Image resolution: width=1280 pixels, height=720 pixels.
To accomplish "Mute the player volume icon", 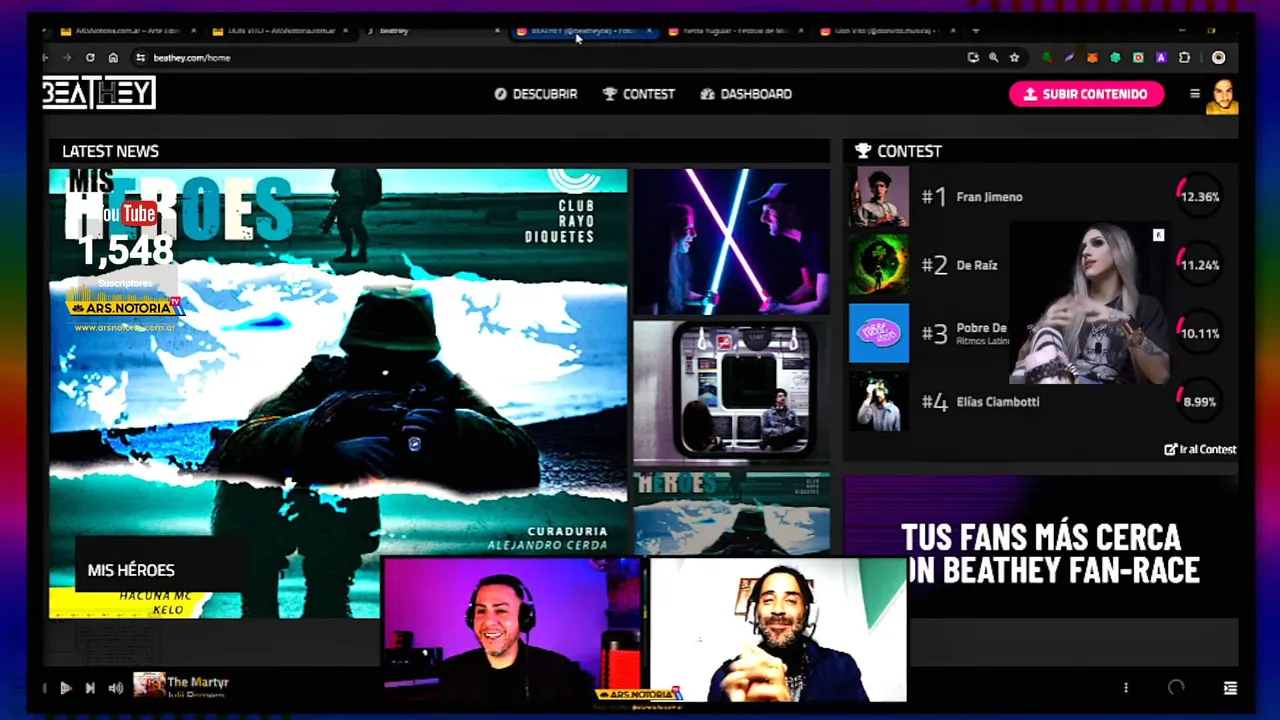I will [116, 688].
